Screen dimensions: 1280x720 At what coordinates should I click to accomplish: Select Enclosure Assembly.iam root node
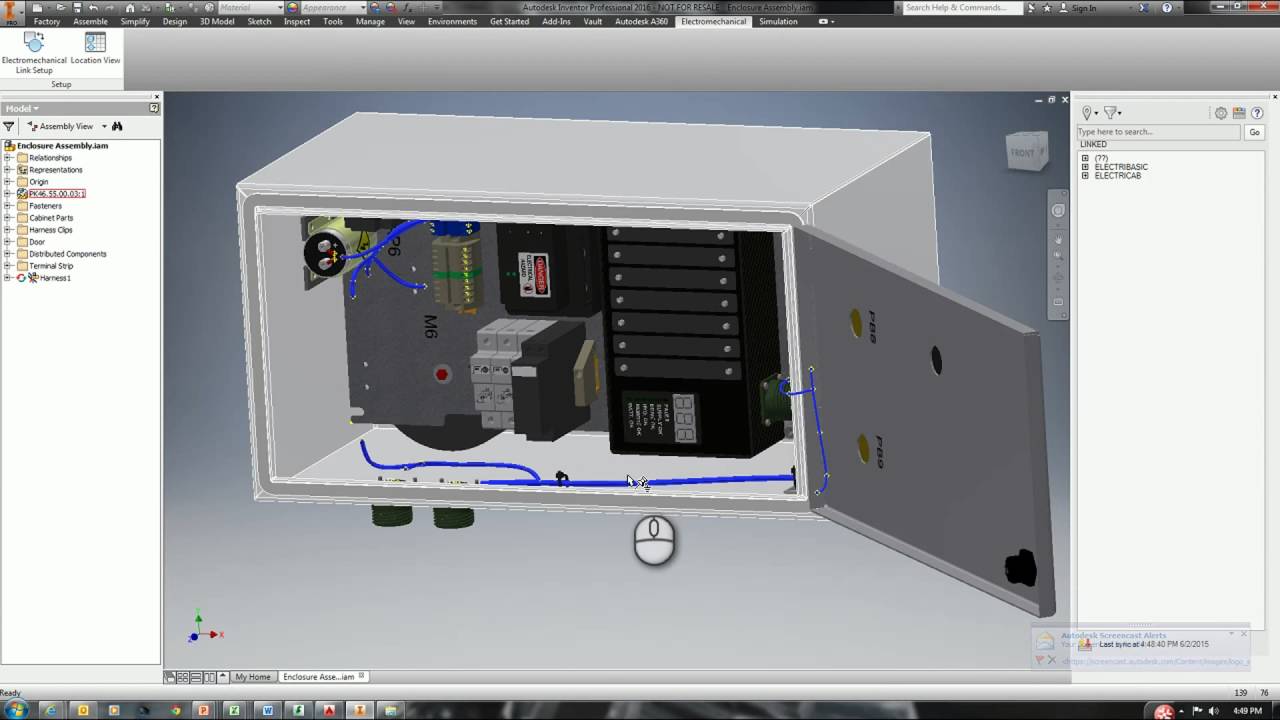[x=62, y=146]
